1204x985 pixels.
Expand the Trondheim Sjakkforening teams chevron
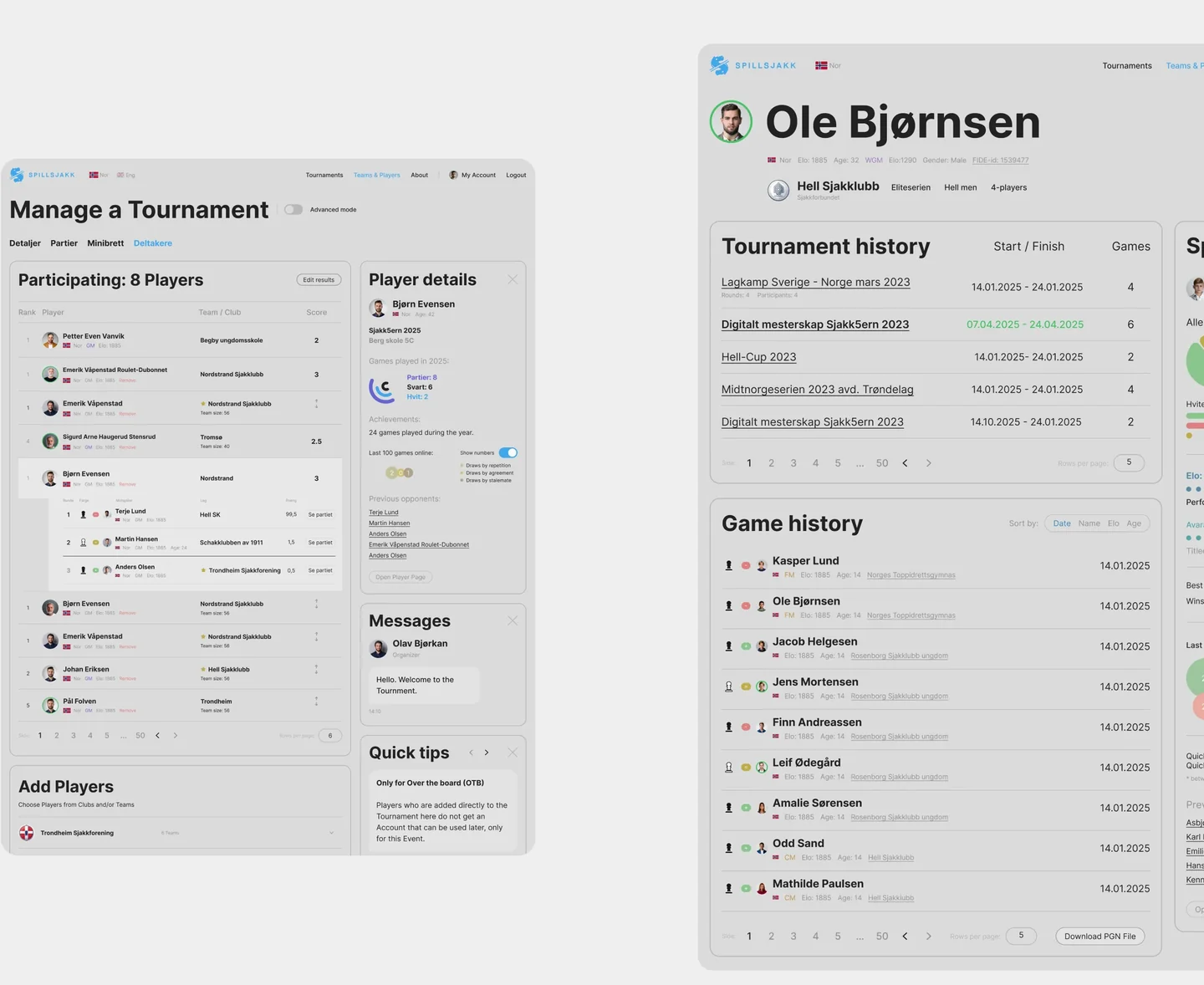tap(332, 833)
